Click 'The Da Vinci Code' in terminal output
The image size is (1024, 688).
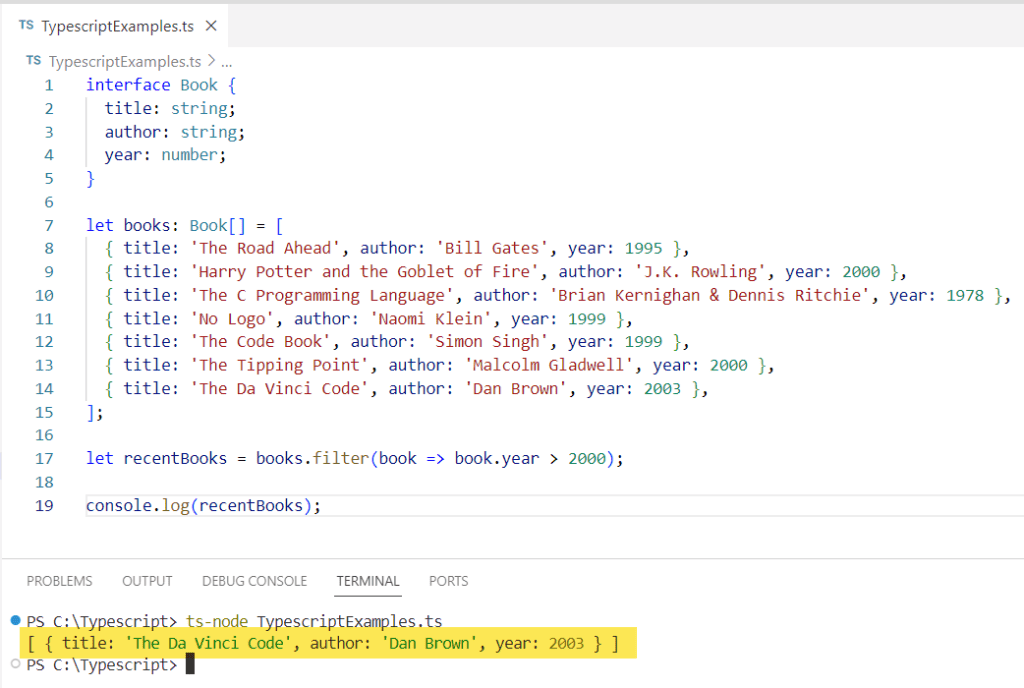point(208,644)
